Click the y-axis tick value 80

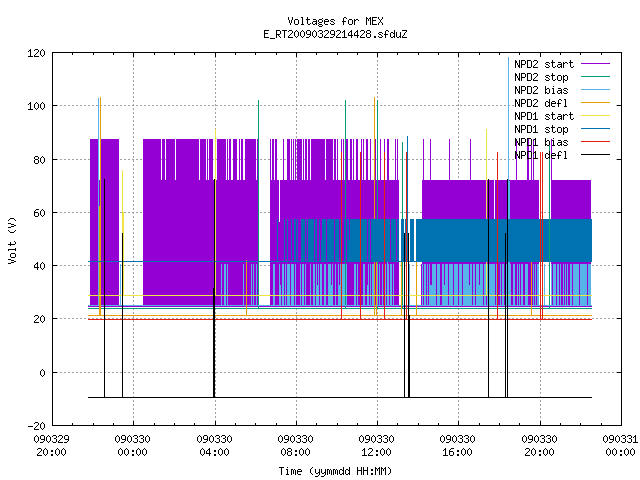point(39,160)
